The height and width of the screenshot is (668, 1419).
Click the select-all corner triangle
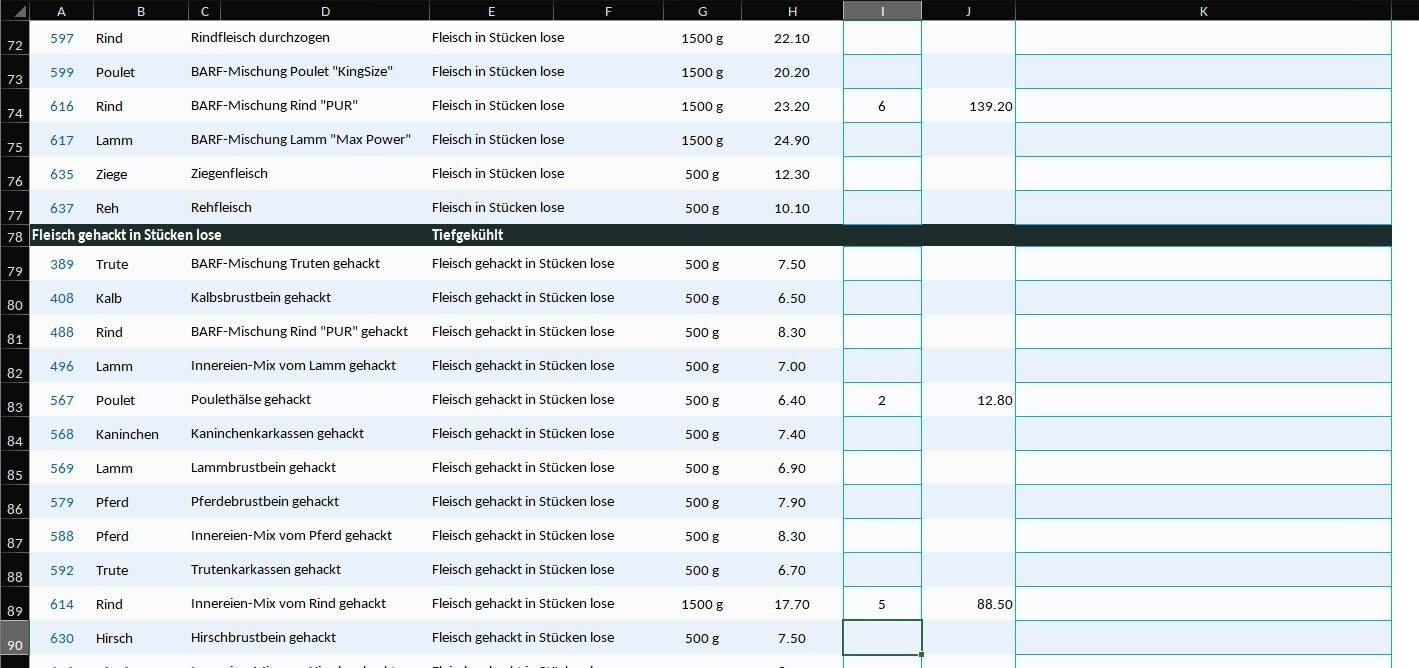click(x=14, y=11)
